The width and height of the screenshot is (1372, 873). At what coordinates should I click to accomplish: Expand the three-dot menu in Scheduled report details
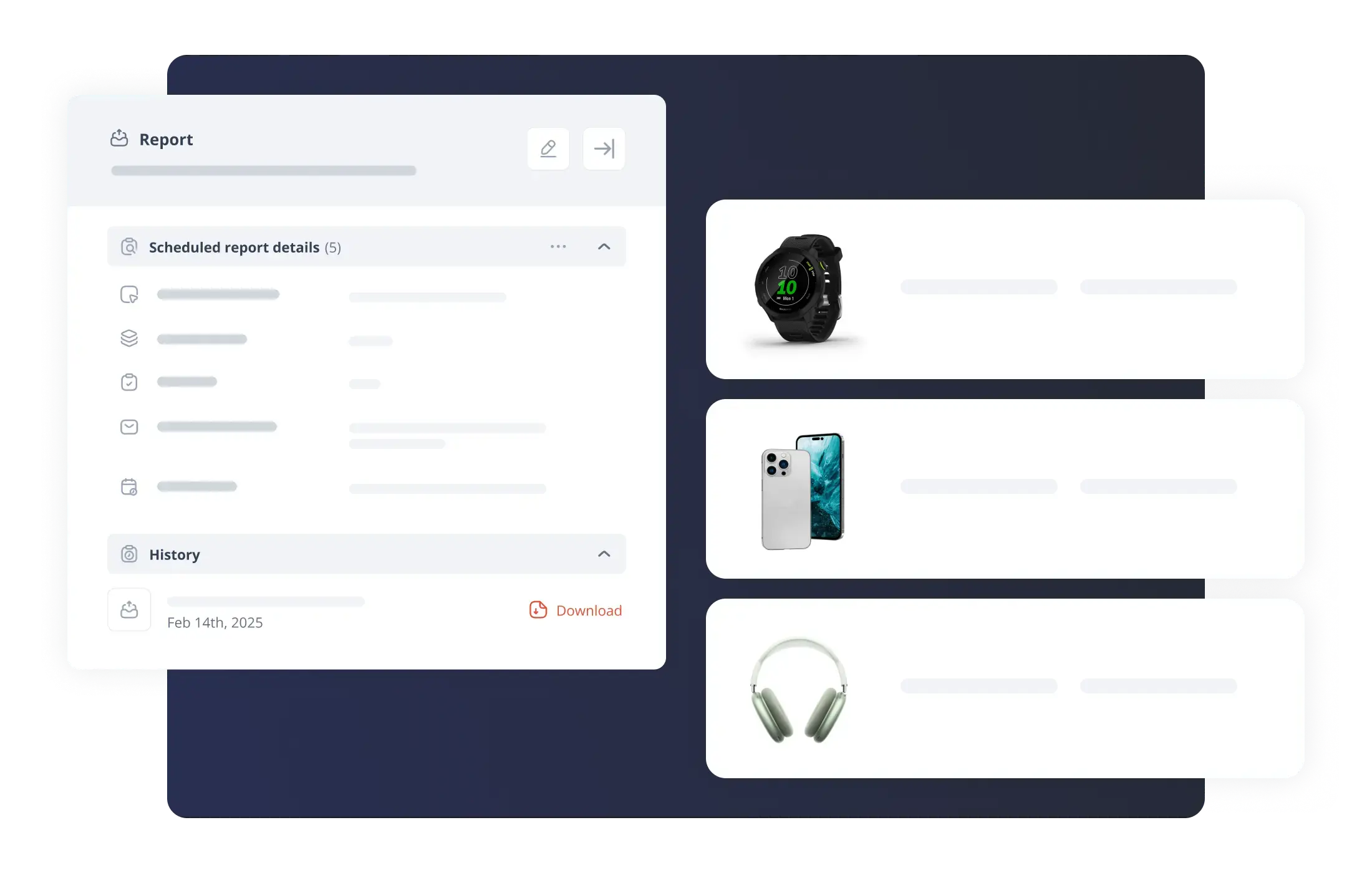click(557, 246)
